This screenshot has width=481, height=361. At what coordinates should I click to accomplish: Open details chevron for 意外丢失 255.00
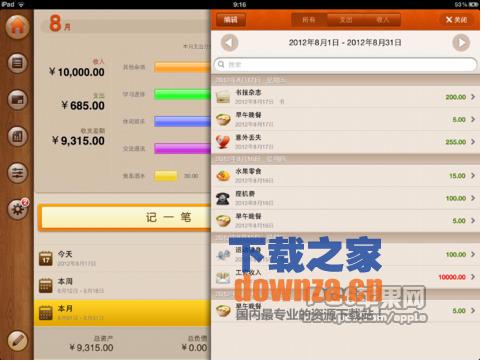point(473,142)
